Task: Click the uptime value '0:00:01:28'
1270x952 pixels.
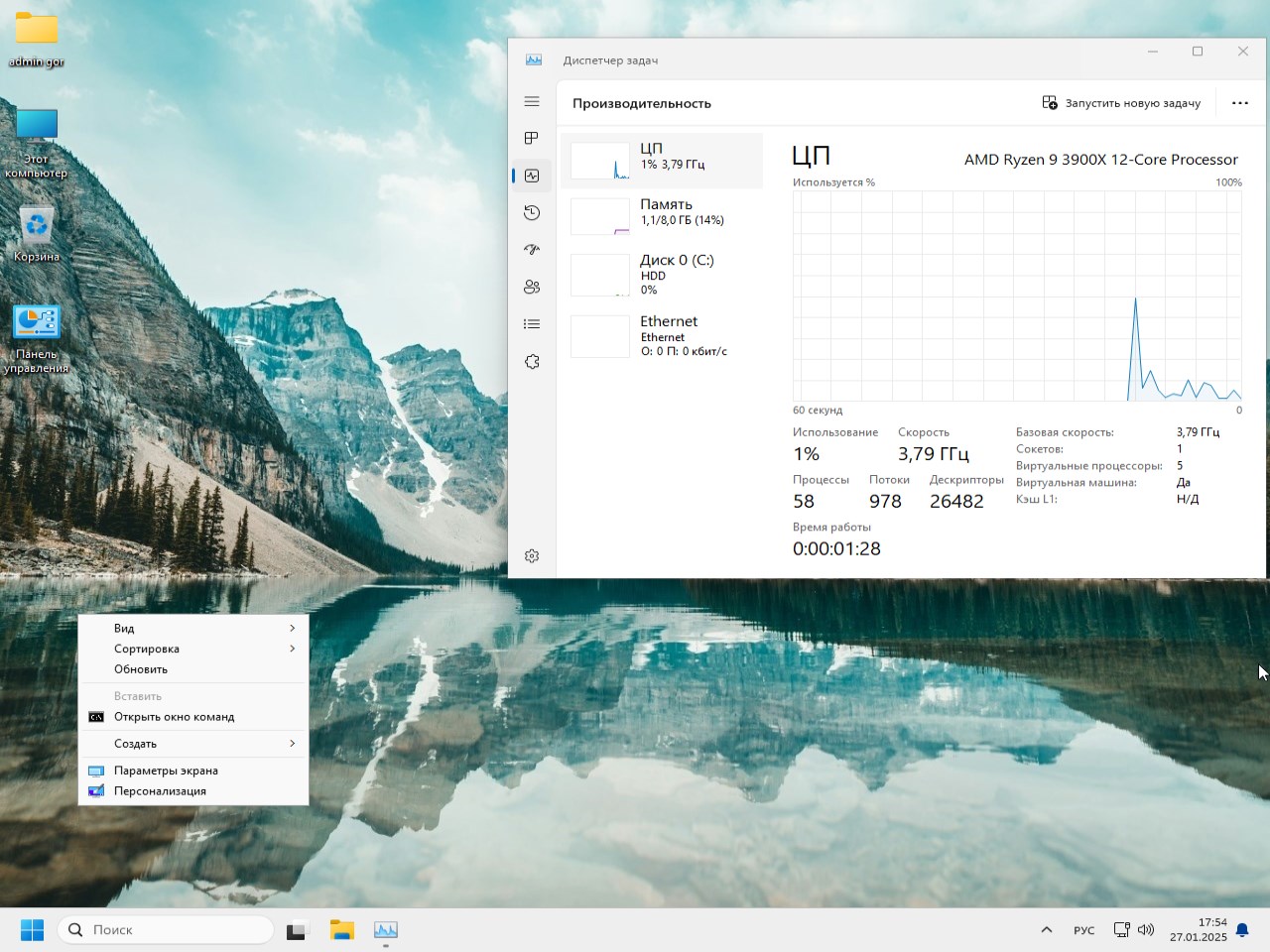Action: pyautogui.click(x=836, y=548)
